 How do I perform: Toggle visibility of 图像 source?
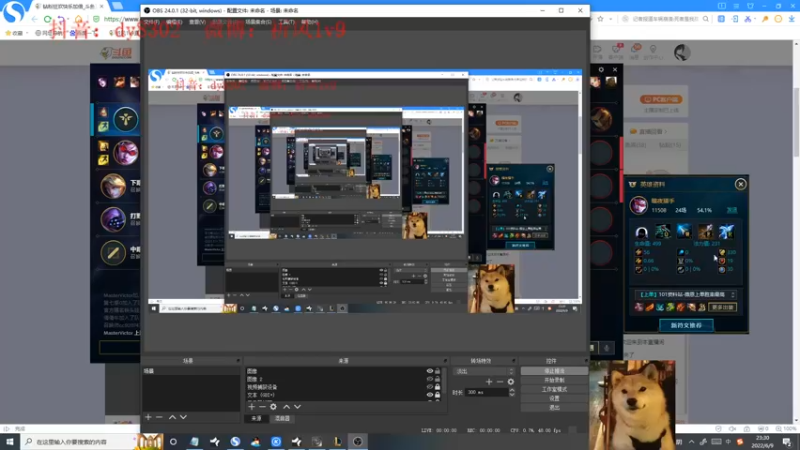pos(430,371)
